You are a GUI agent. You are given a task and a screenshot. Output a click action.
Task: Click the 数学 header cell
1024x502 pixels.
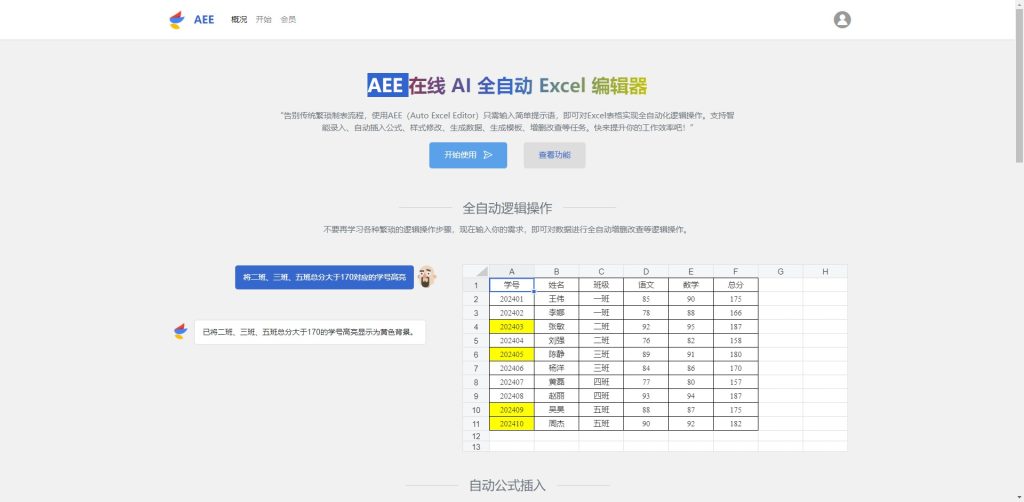pyautogui.click(x=691, y=285)
